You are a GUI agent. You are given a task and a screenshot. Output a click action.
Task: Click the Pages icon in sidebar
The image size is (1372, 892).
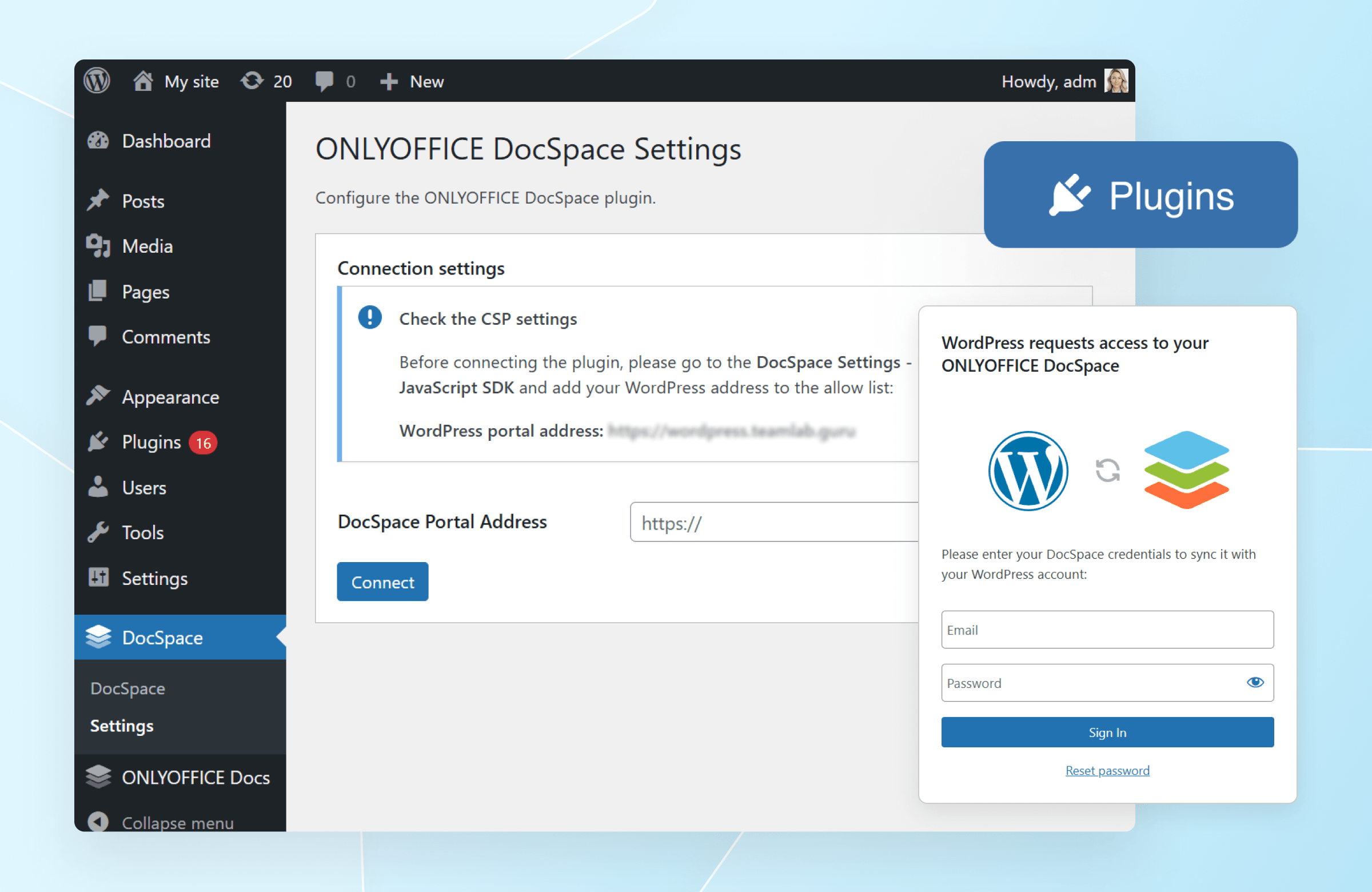coord(98,291)
